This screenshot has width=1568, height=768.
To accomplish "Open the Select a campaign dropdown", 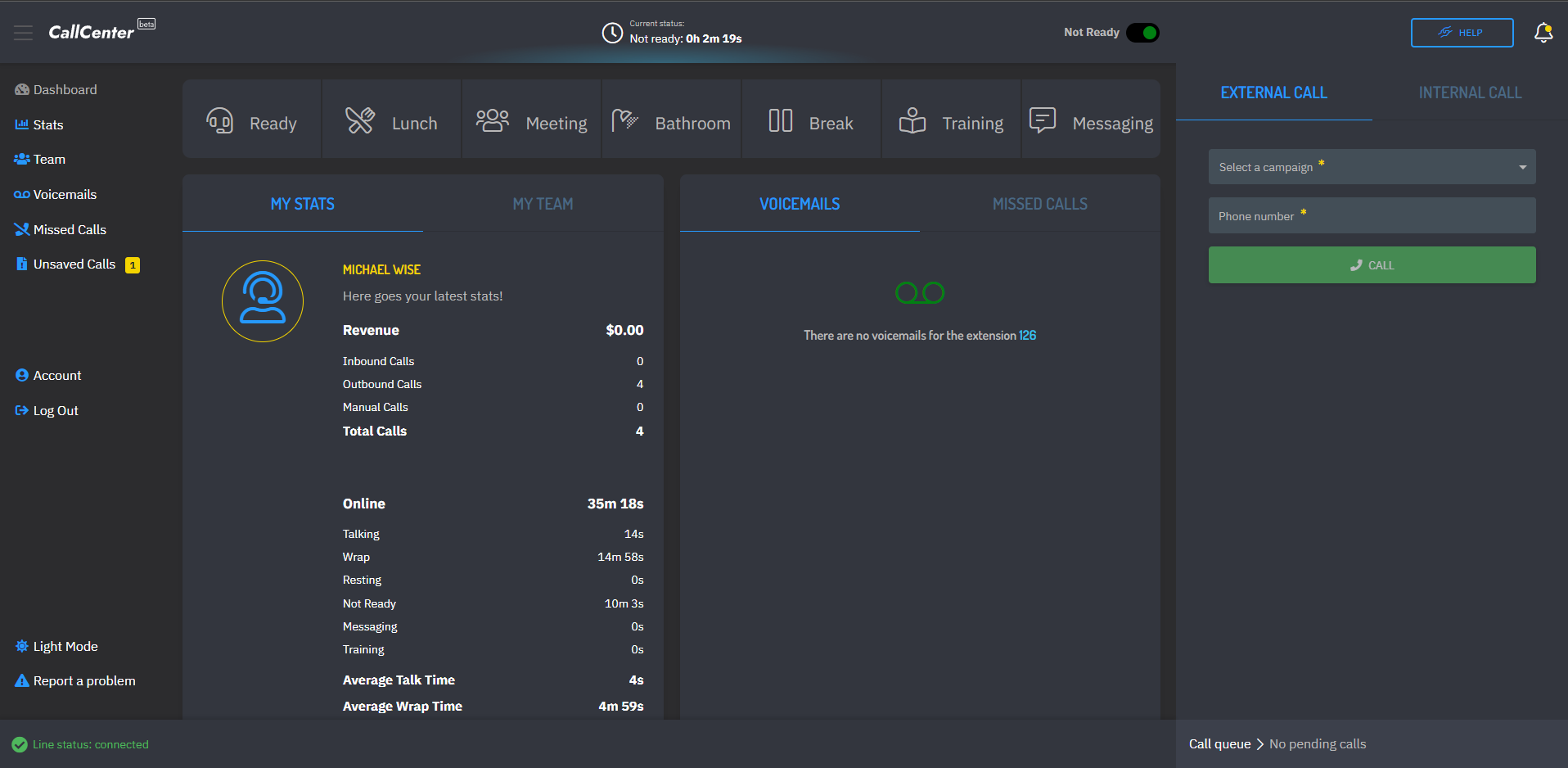I will [1372, 166].
